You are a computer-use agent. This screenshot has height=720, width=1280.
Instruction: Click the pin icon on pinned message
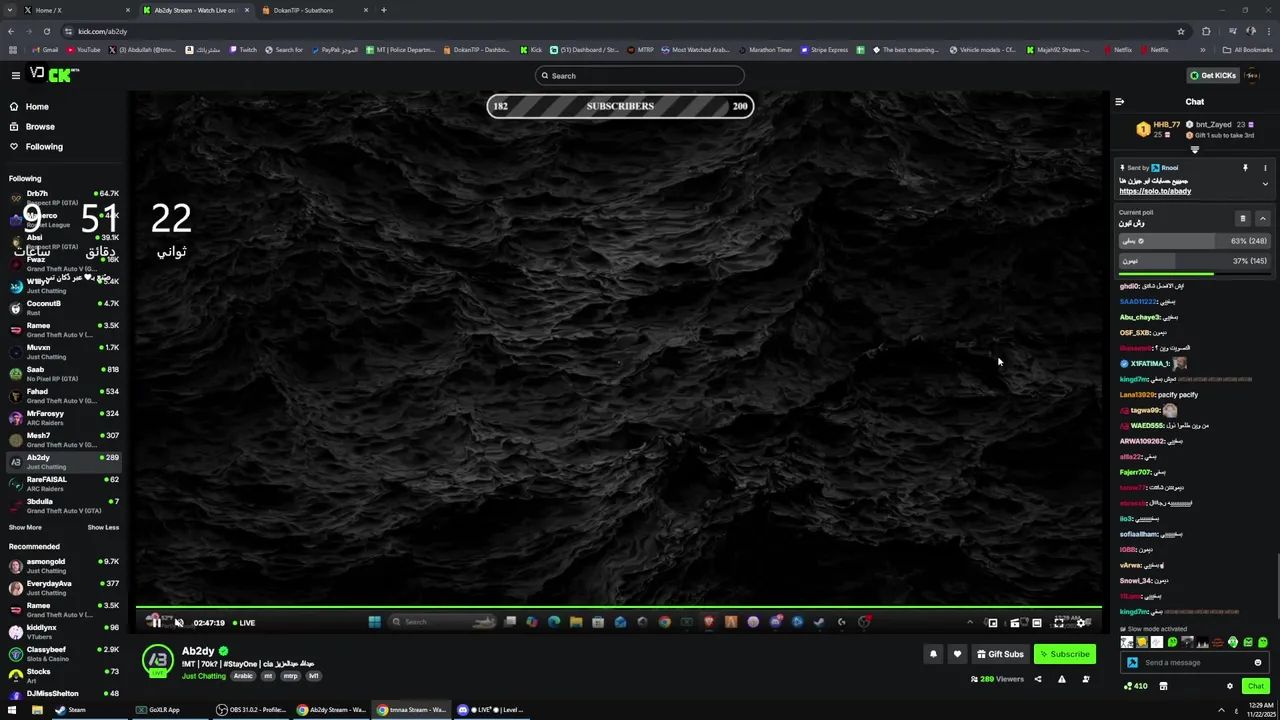pos(1245,168)
